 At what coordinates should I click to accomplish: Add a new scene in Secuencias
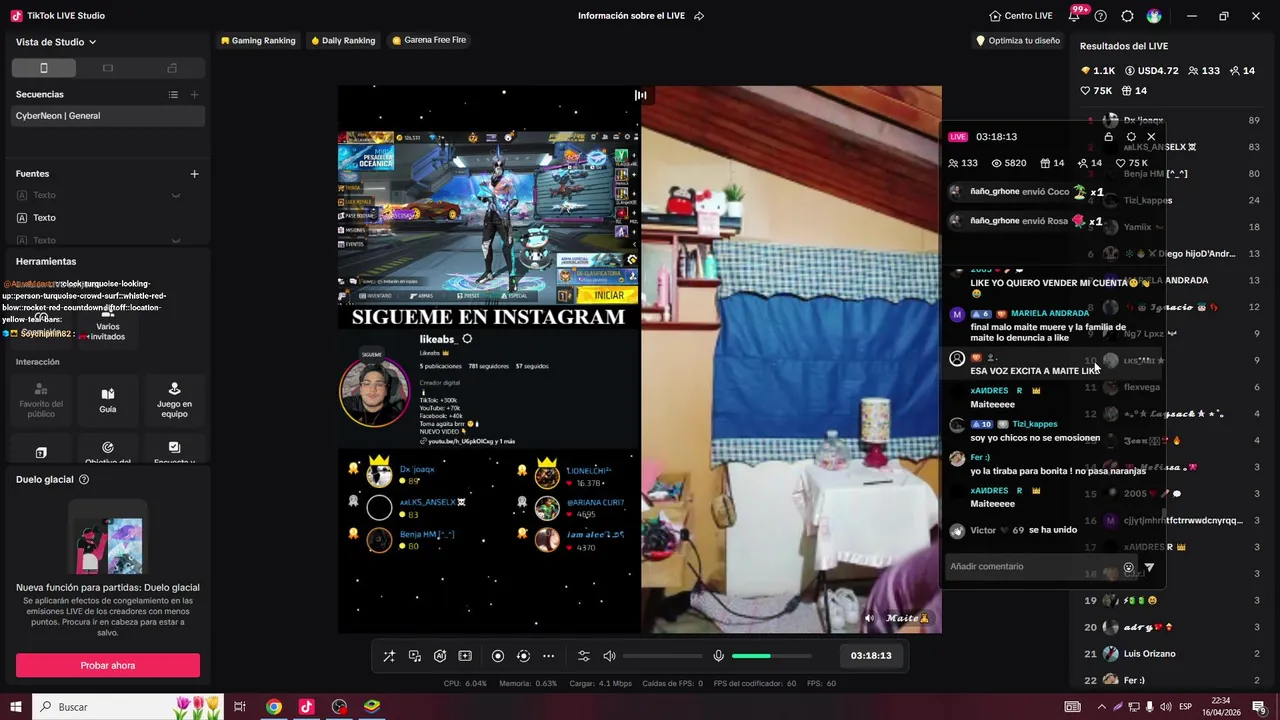pos(195,95)
